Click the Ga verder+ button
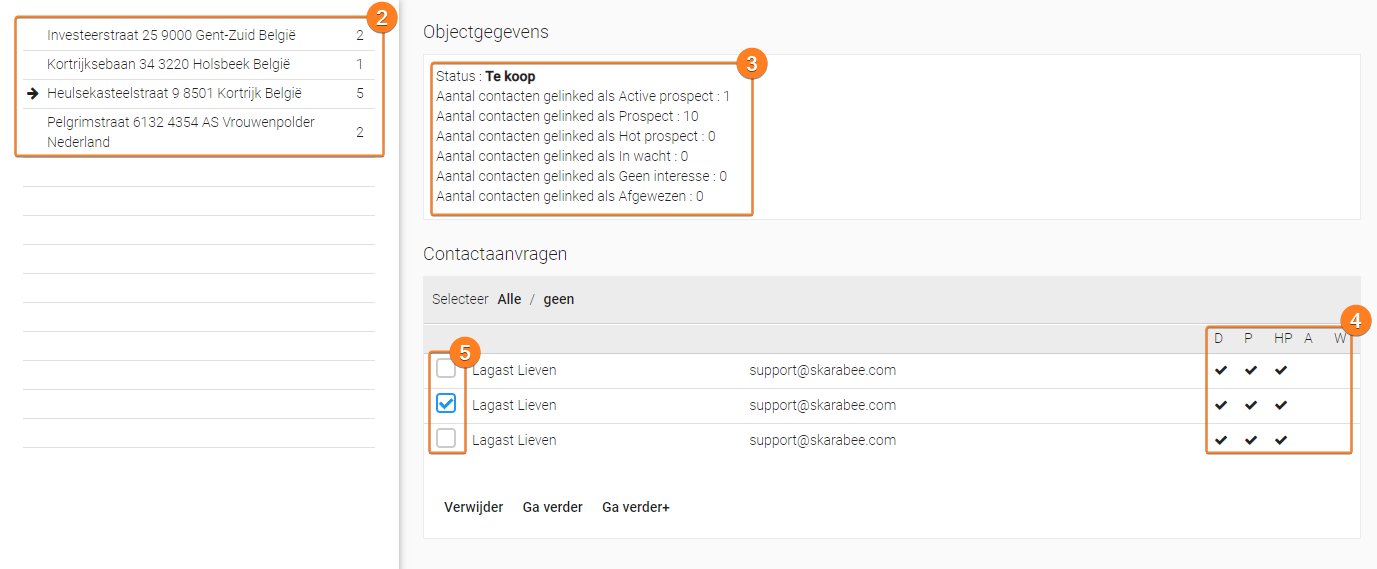 coord(635,507)
